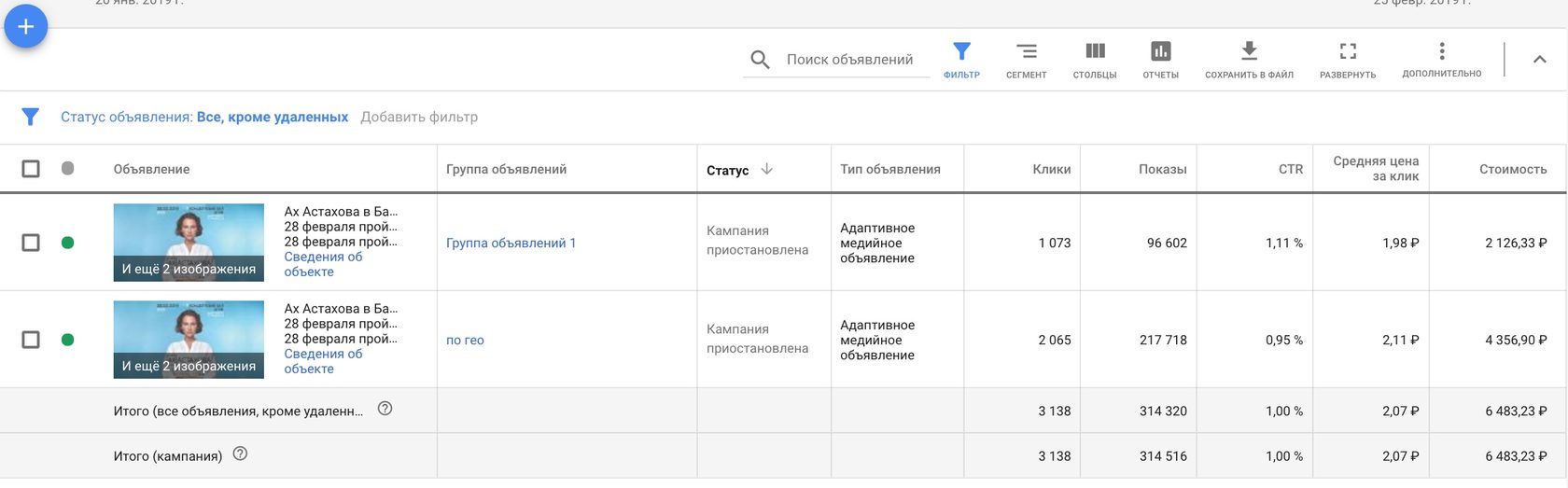
Task: Open status dropdown for the first ad's green dot
Action: (x=67, y=243)
